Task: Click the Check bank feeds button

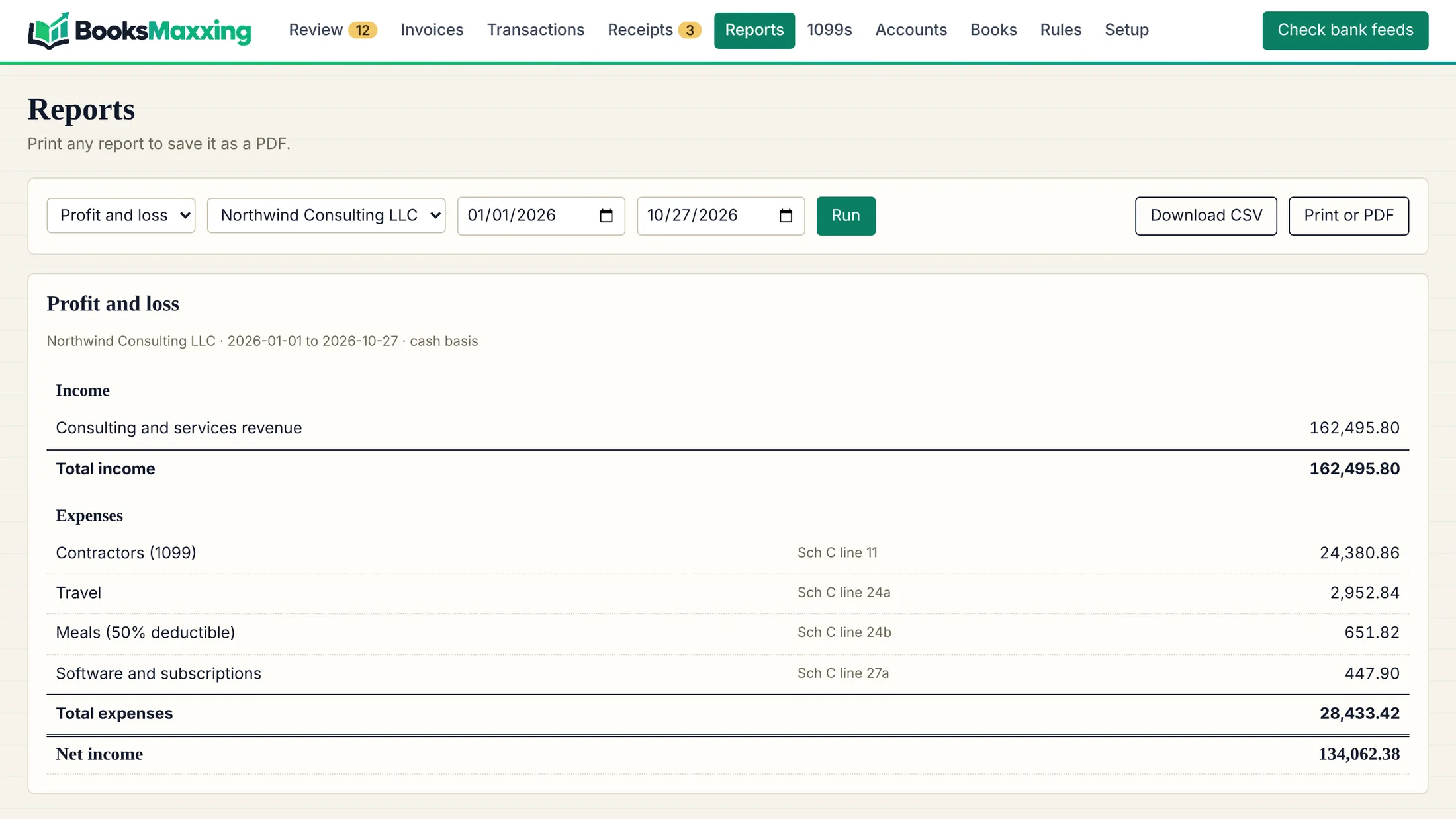Action: (x=1345, y=30)
